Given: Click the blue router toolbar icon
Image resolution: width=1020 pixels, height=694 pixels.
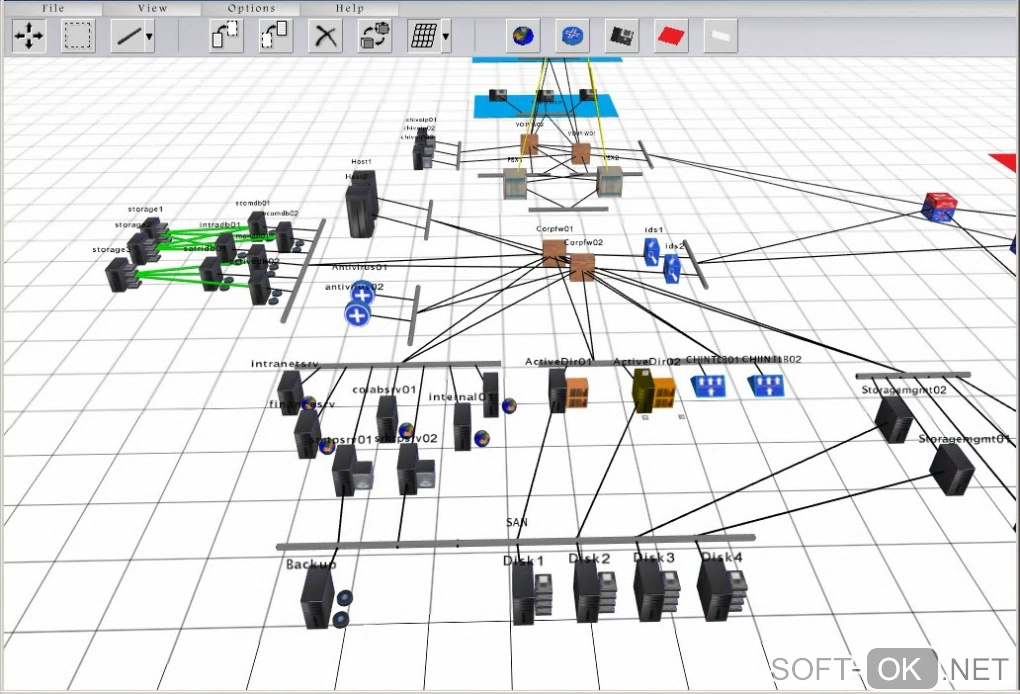Looking at the screenshot, I should click(572, 35).
